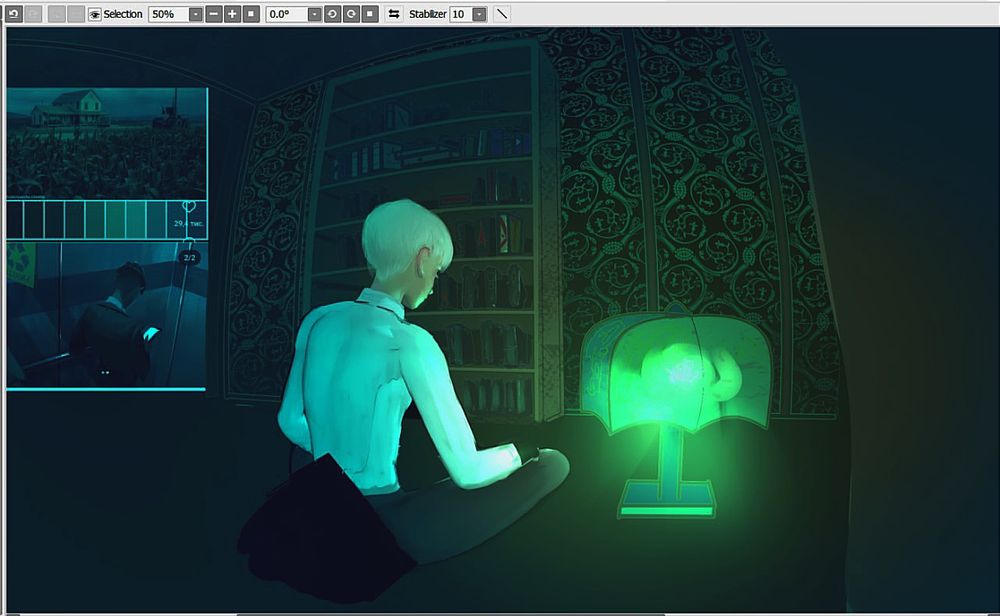Rotate the view counterclockwise
The width and height of the screenshot is (1000, 616).
[x=332, y=13]
